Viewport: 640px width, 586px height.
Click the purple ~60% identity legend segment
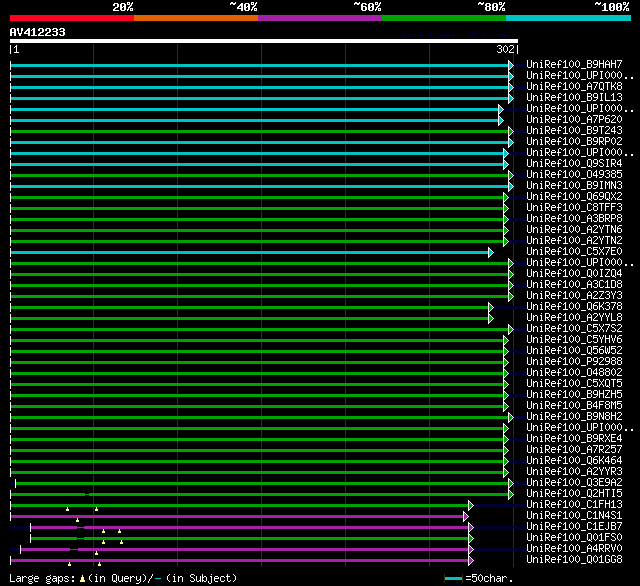tap(319, 17)
